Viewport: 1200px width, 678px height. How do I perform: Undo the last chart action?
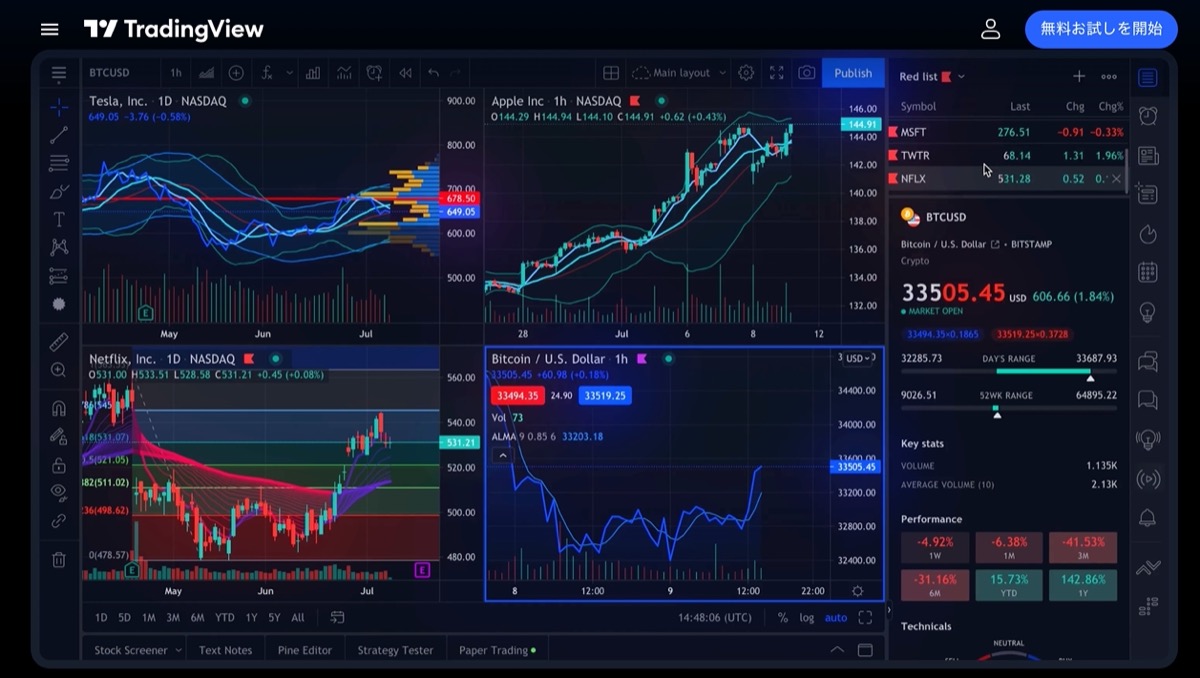pyautogui.click(x=433, y=73)
